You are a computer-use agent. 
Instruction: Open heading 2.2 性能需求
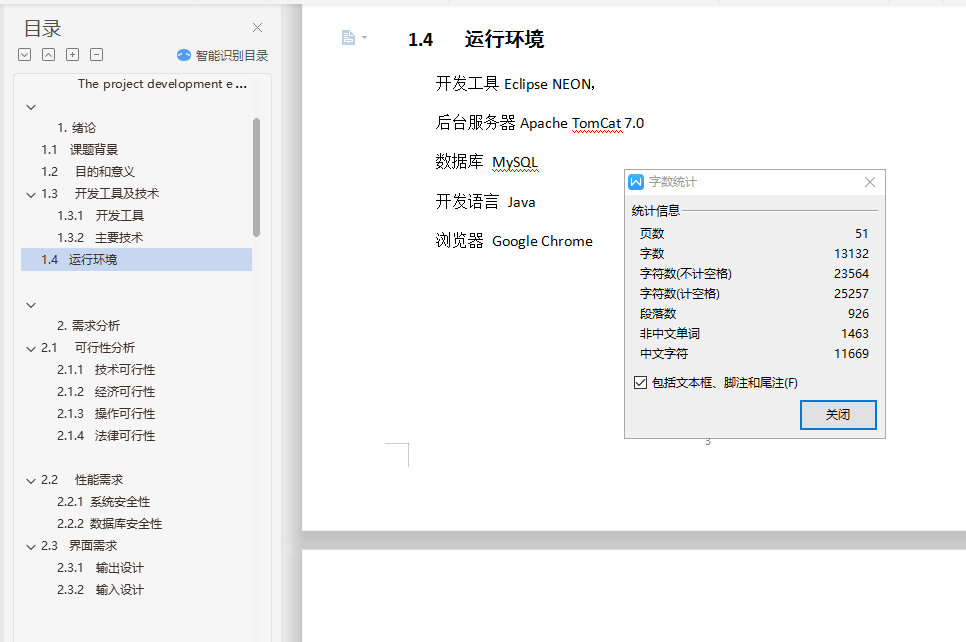click(x=82, y=479)
